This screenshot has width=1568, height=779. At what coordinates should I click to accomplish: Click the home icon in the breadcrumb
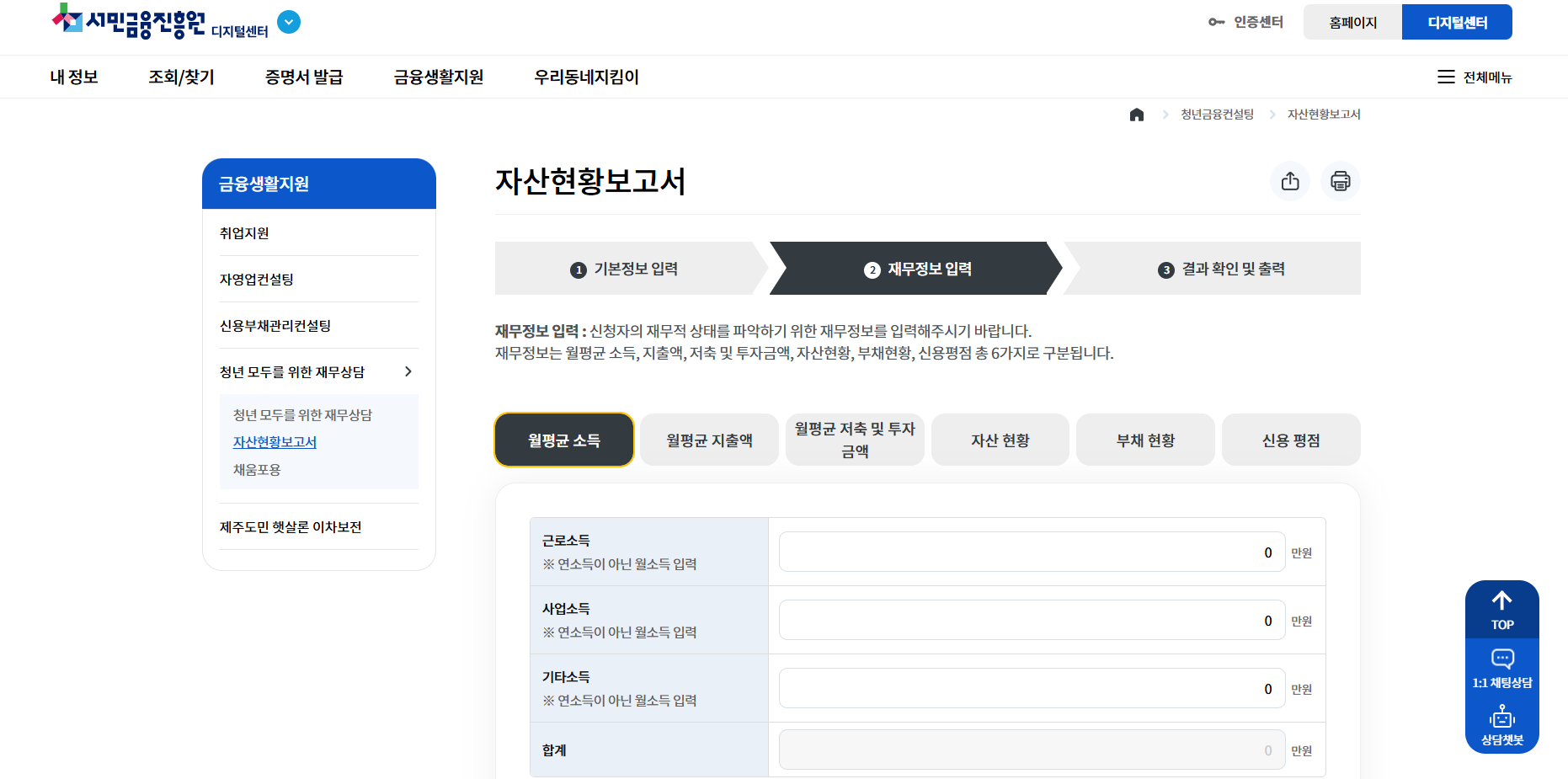[1137, 114]
